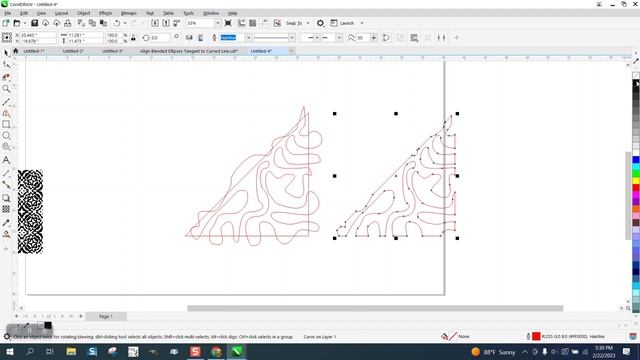Select the Pick tool in the toolbox
640x360 pixels.
[x=7, y=53]
